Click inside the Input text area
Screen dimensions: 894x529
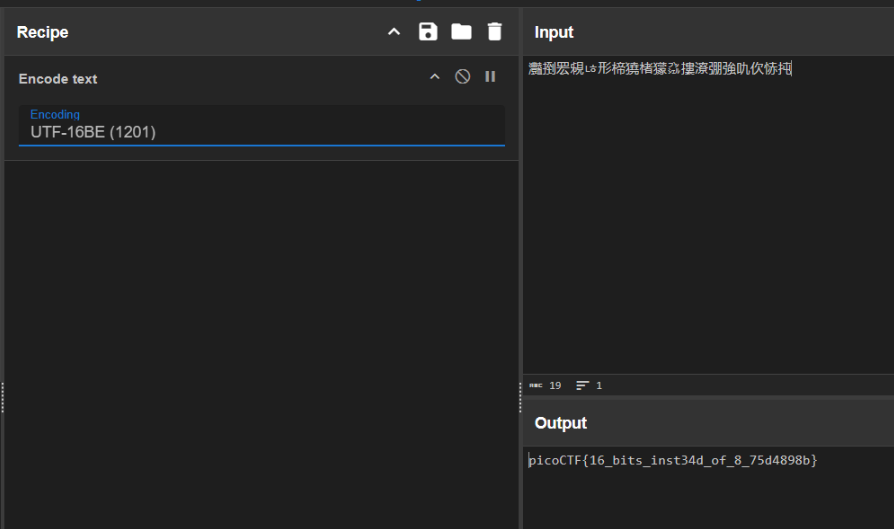(709, 215)
